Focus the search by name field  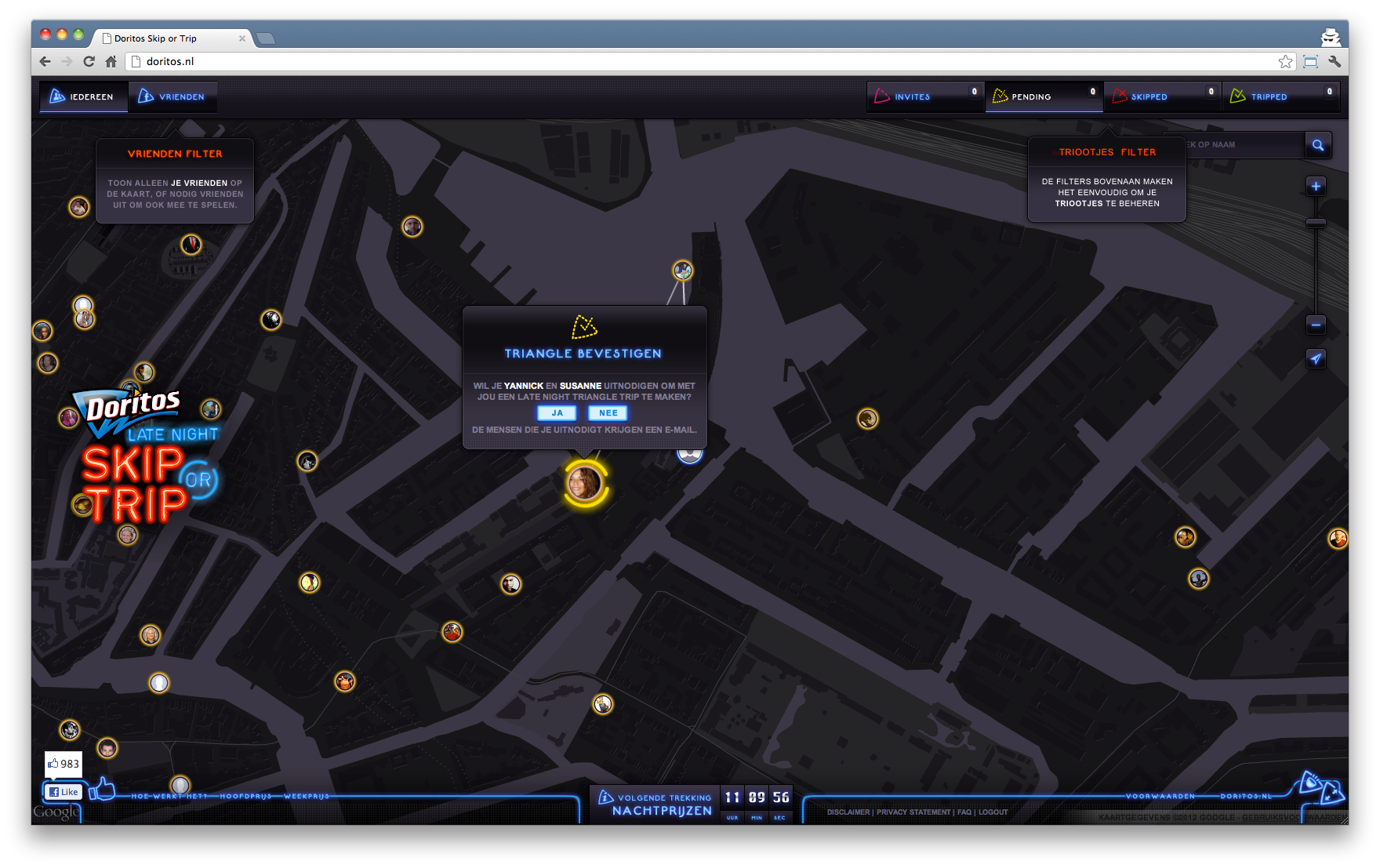click(1244, 145)
